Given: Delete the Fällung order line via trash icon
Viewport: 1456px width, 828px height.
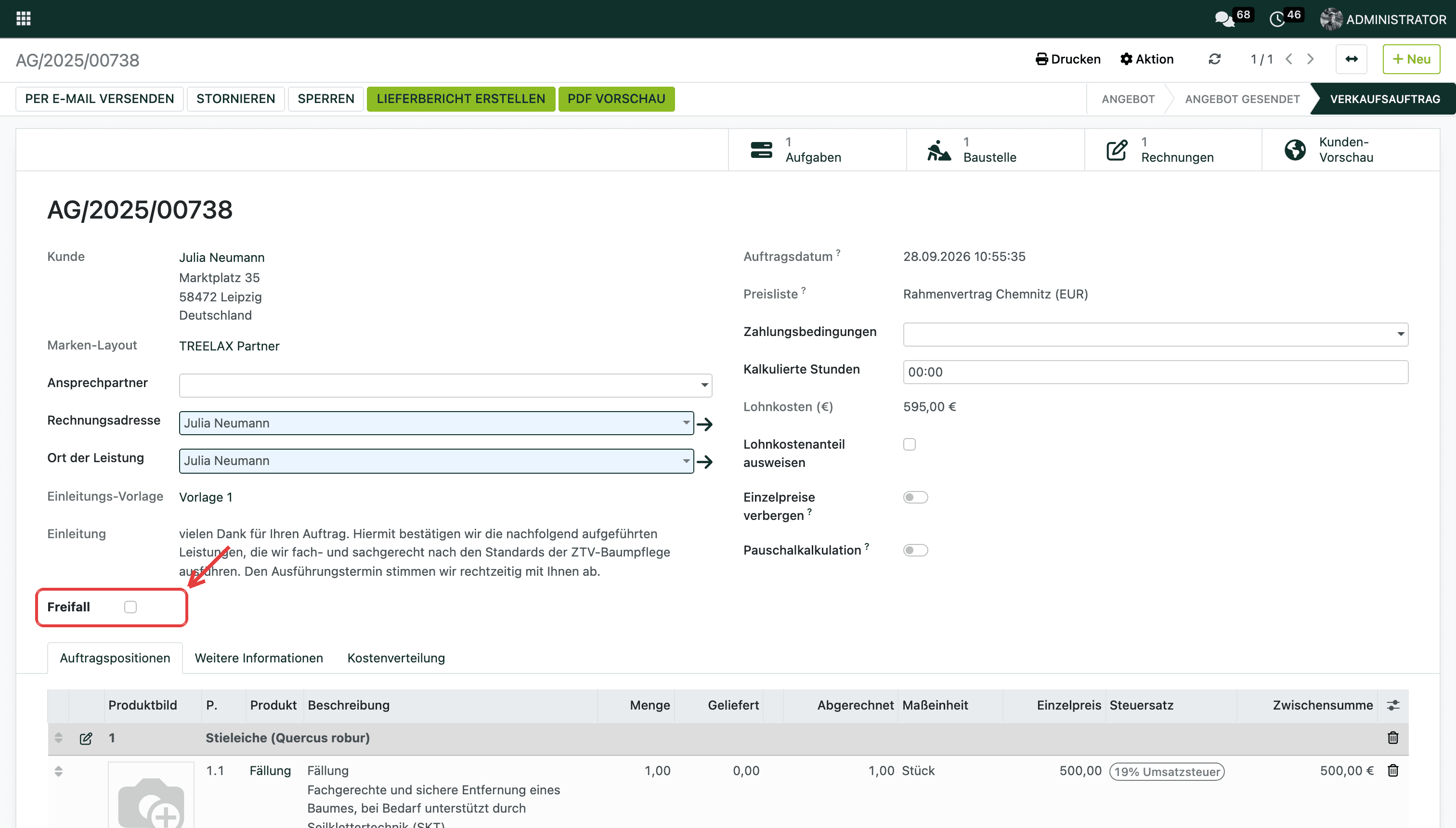Looking at the screenshot, I should tap(1393, 771).
